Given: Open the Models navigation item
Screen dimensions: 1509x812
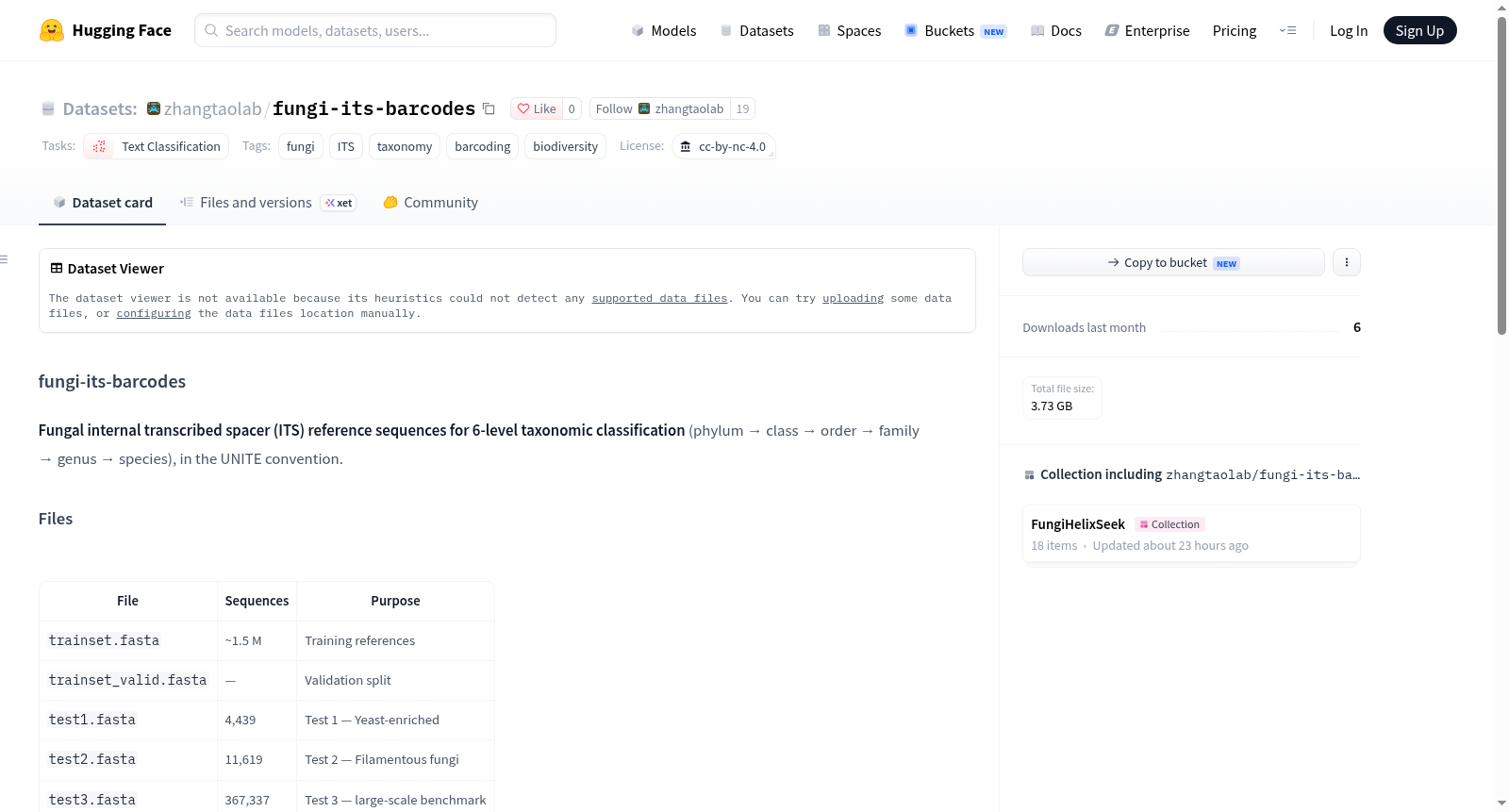Looking at the screenshot, I should [x=664, y=30].
